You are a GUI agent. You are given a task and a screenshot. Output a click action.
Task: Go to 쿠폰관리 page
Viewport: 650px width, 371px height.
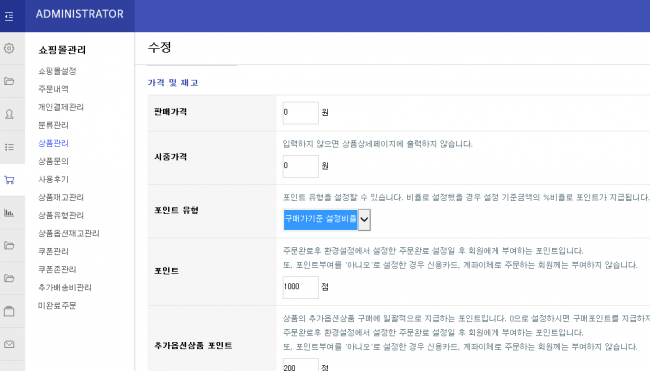[53, 251]
